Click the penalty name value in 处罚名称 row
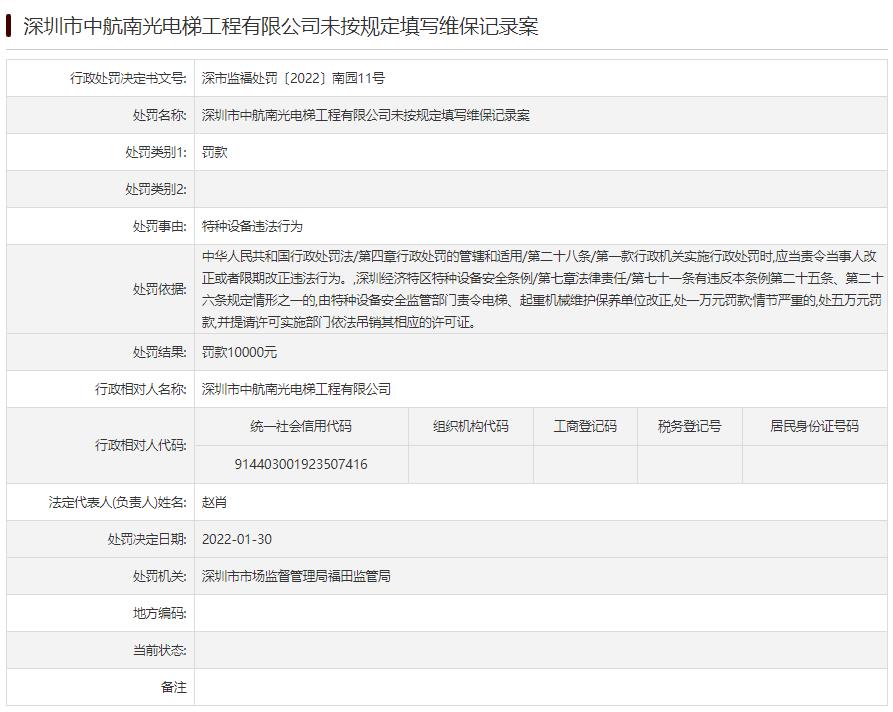Image resolution: width=893 pixels, height=712 pixels. point(366,115)
